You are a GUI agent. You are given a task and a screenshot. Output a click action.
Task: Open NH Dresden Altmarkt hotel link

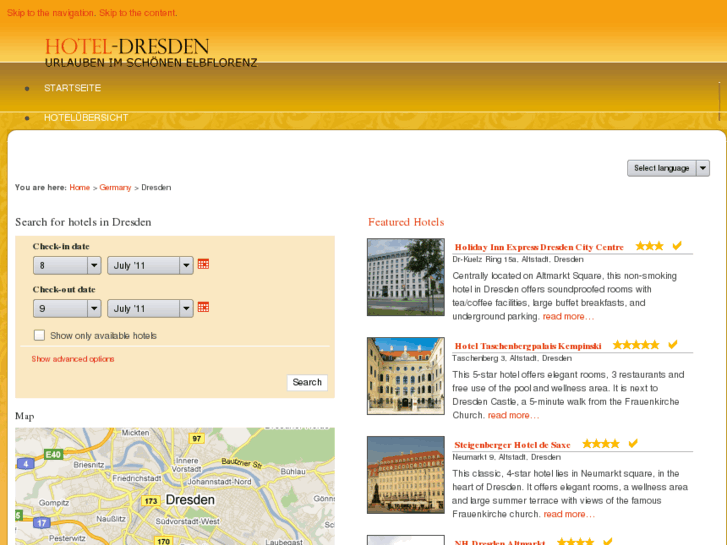click(500, 542)
